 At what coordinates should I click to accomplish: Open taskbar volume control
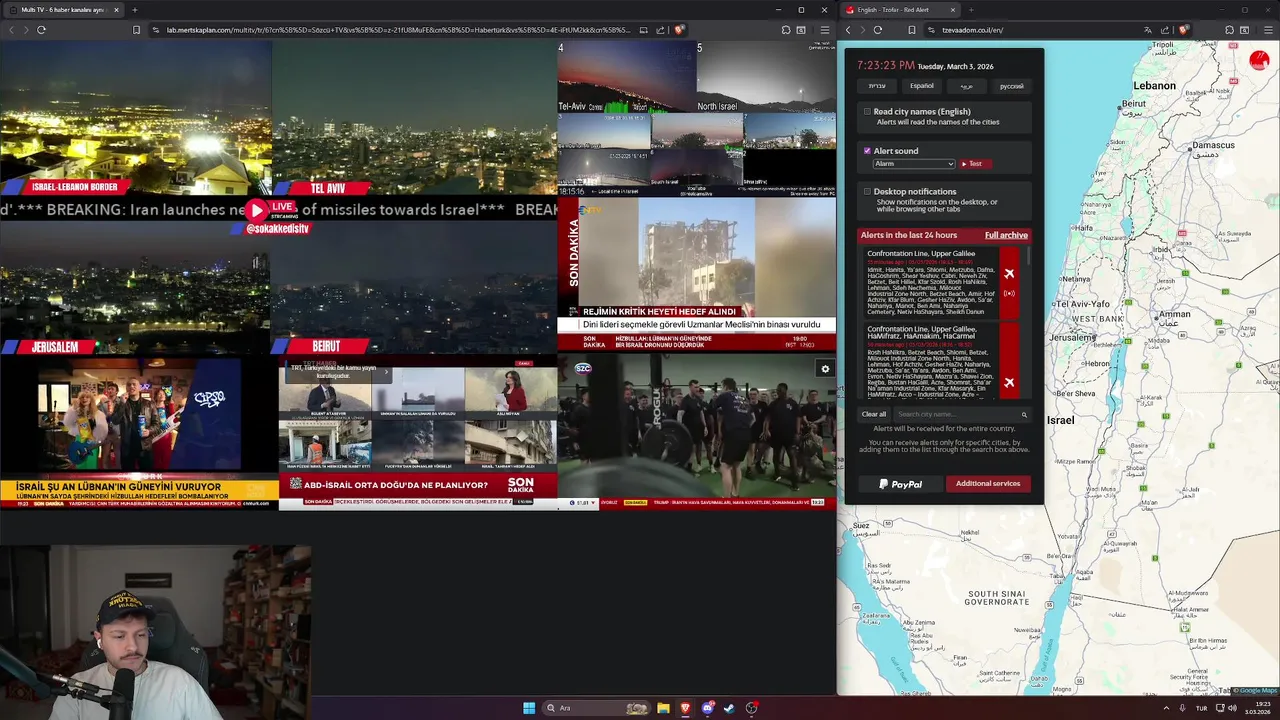coord(1232,708)
